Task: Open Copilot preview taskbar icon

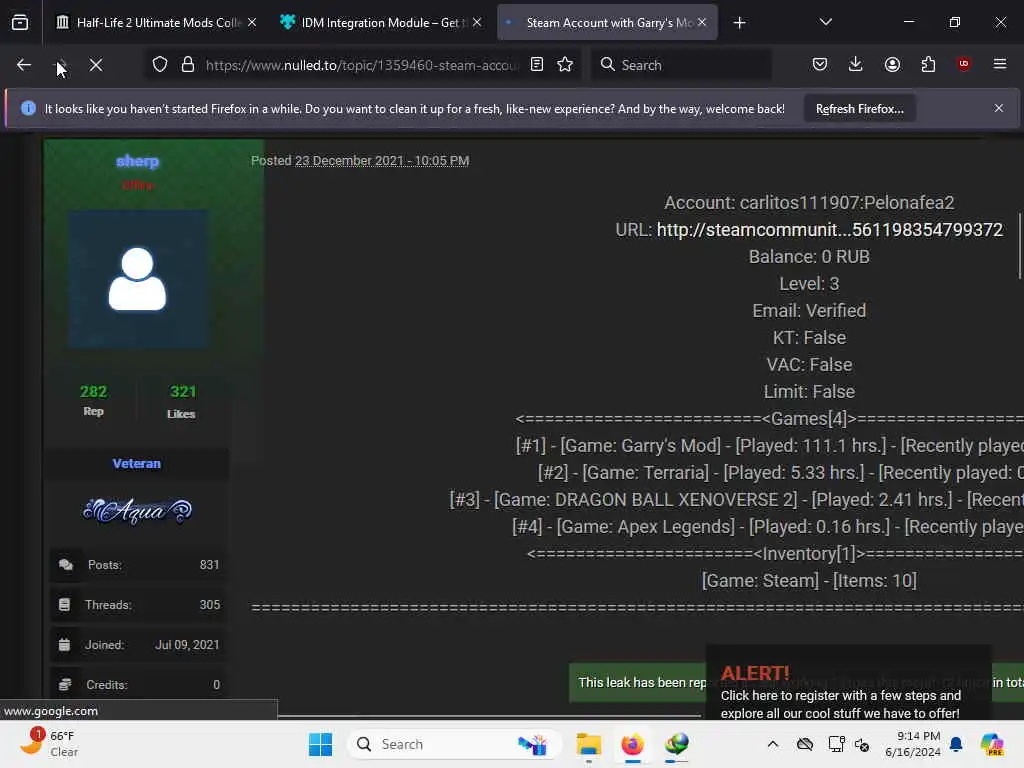Action: coord(991,744)
